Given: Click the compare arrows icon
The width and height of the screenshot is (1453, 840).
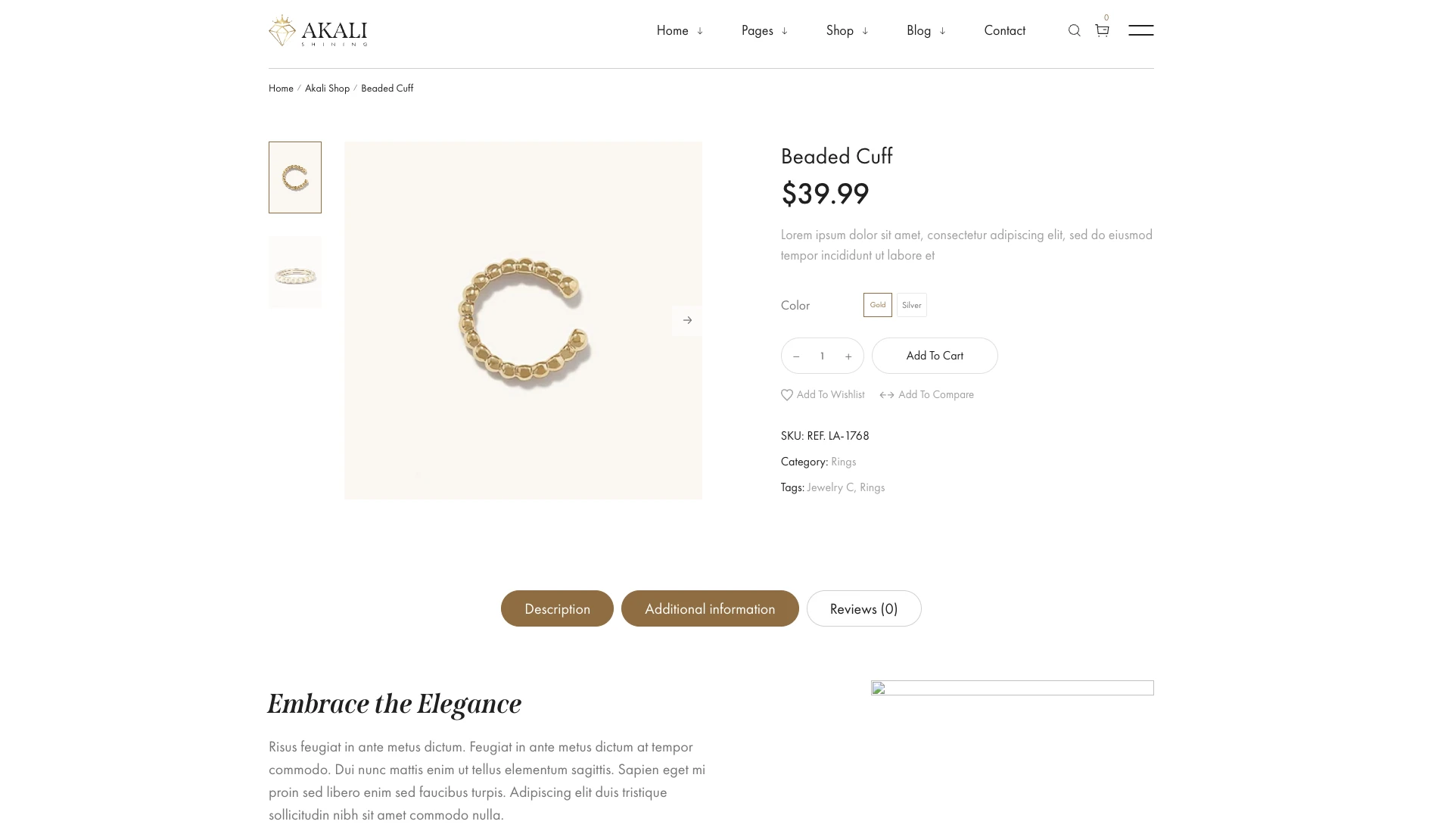Looking at the screenshot, I should tap(887, 395).
